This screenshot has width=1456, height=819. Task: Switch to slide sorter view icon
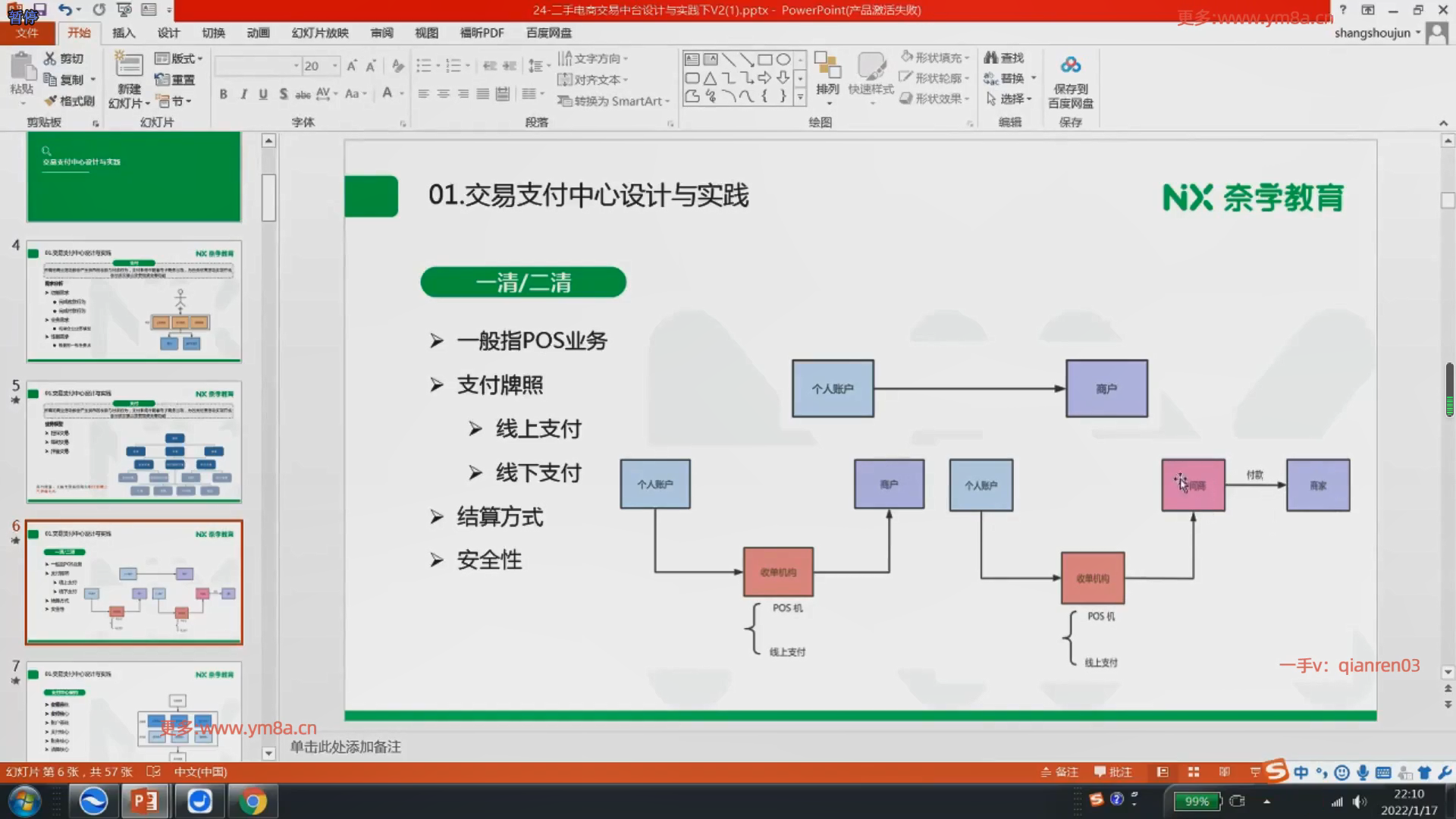[1194, 772]
